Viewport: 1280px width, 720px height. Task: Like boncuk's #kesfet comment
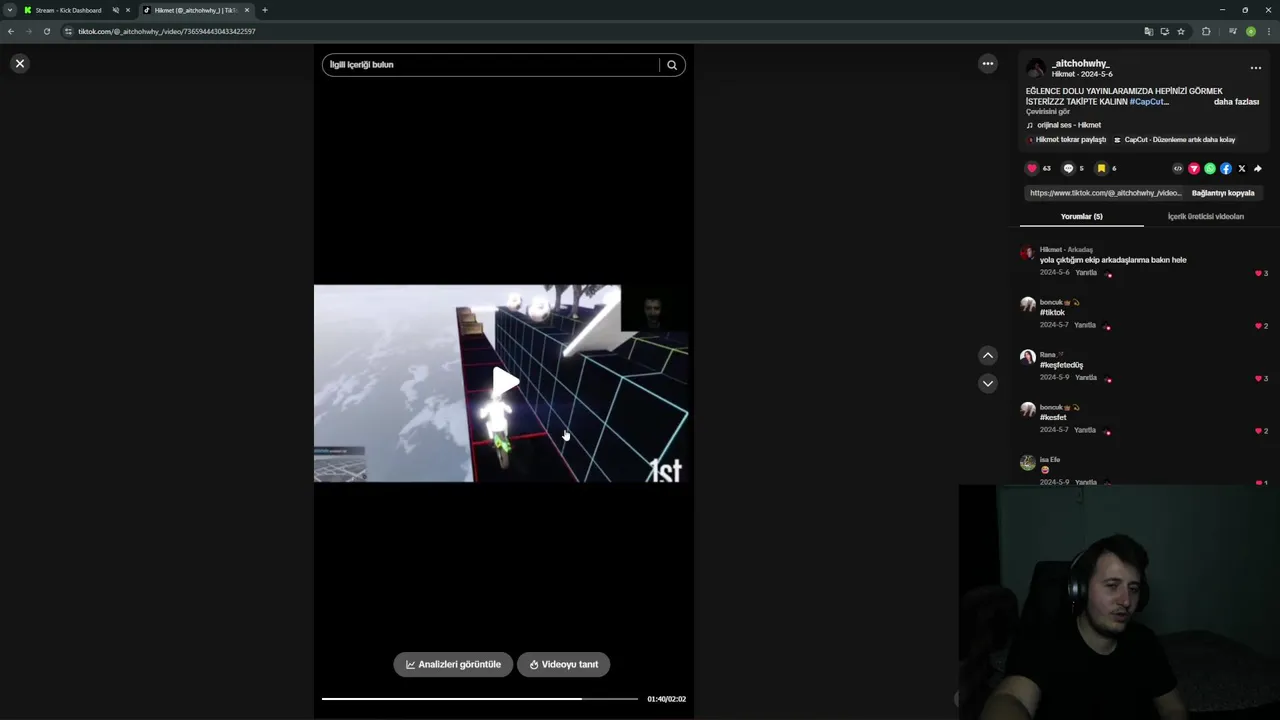tap(1259, 431)
